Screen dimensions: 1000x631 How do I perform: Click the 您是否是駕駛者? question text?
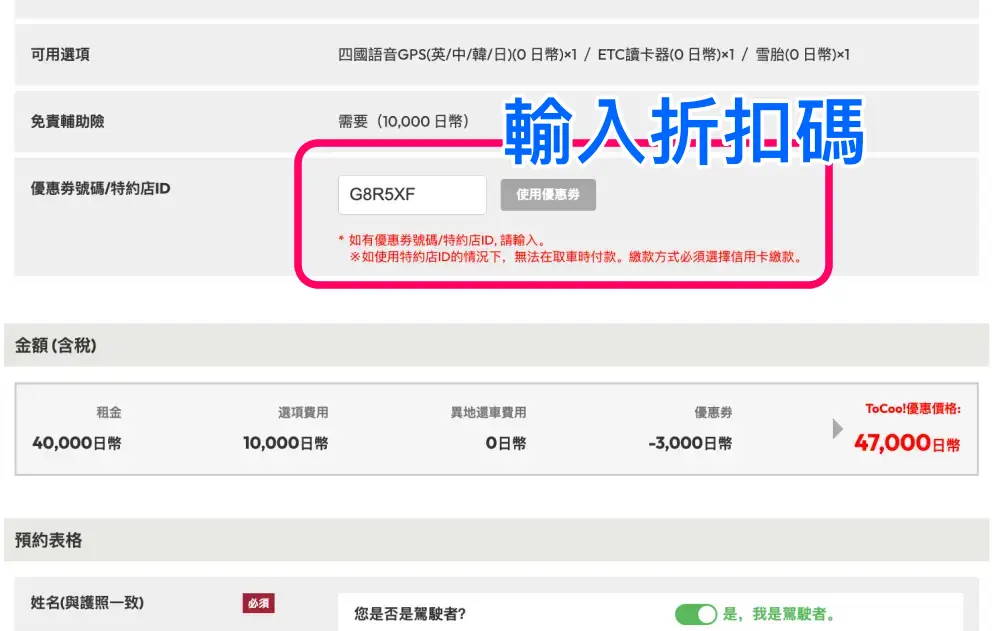(410, 614)
